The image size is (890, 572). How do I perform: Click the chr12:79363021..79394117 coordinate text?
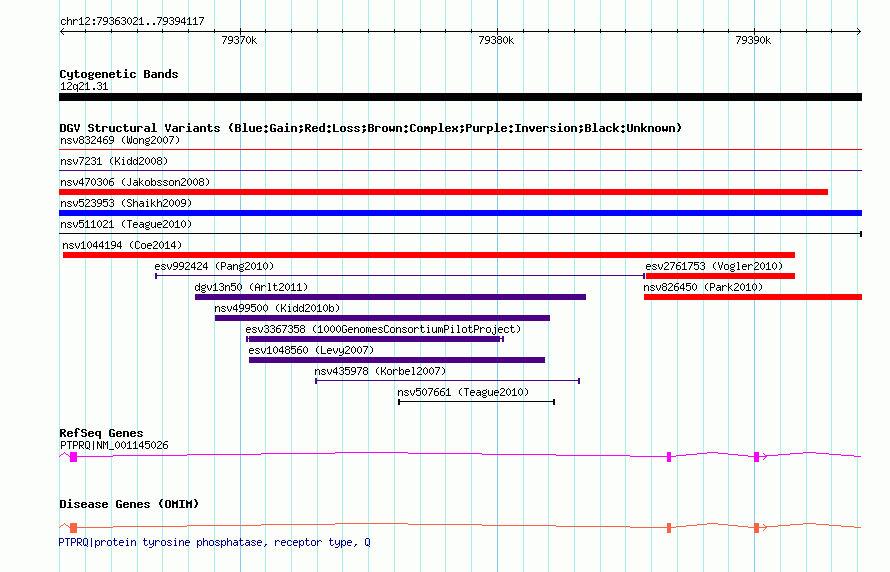tap(132, 22)
